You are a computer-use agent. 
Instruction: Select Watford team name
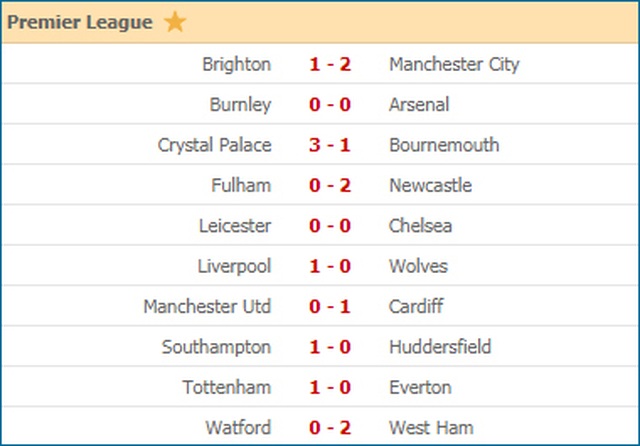238,427
